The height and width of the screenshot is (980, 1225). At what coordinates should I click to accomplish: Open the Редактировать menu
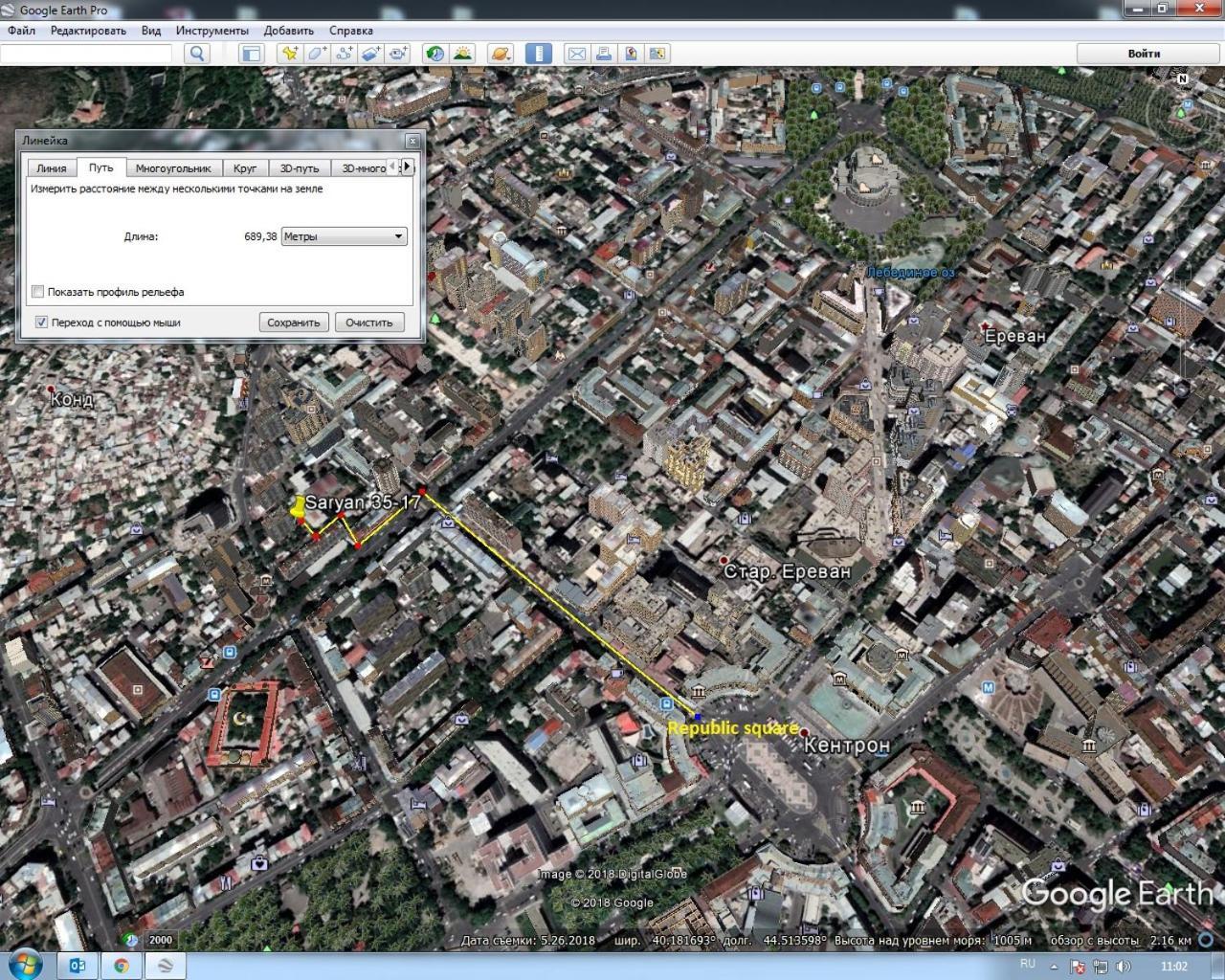point(88,31)
